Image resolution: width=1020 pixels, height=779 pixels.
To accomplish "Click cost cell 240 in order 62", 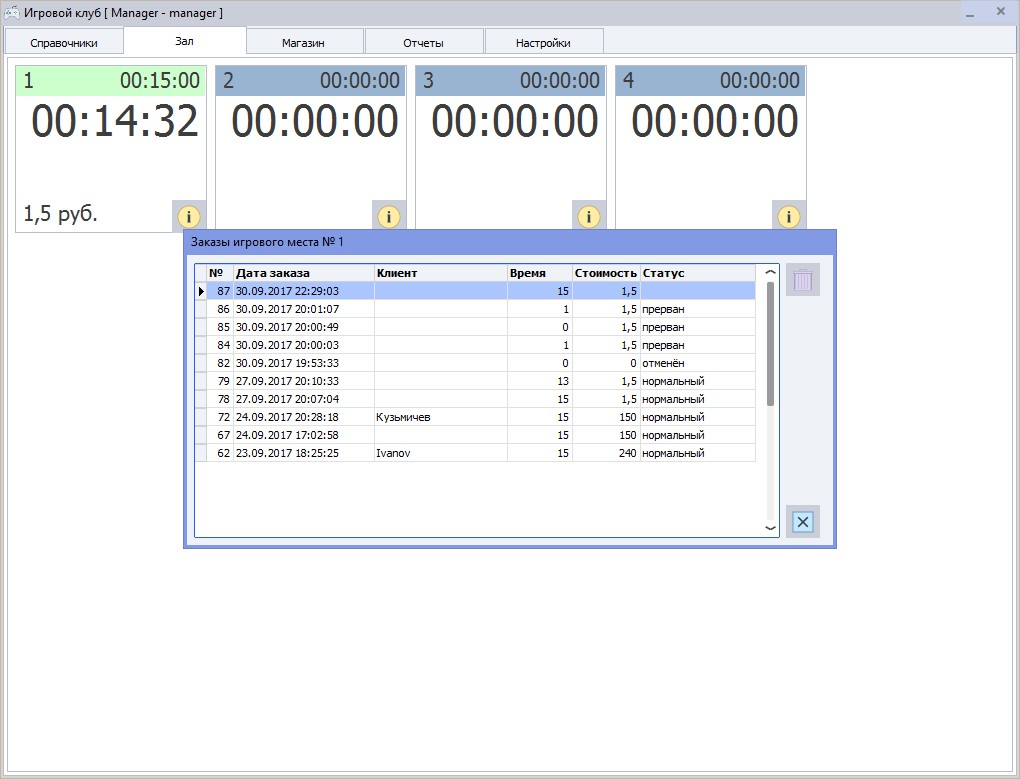I will 606,453.
